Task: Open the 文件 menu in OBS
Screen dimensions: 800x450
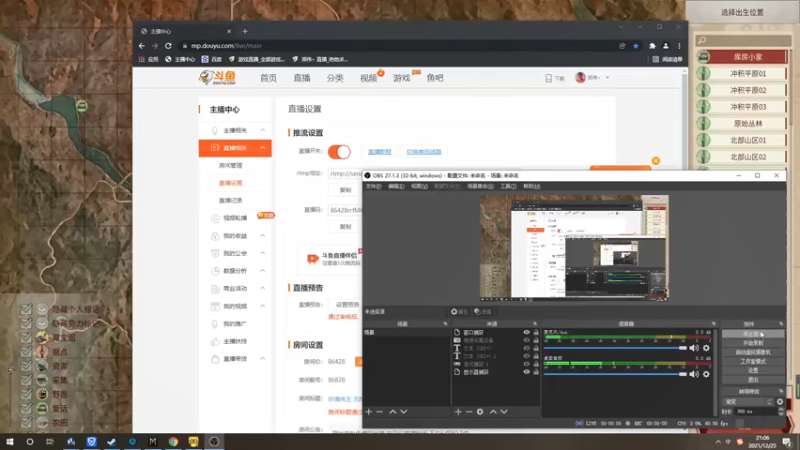Action: pyautogui.click(x=373, y=186)
